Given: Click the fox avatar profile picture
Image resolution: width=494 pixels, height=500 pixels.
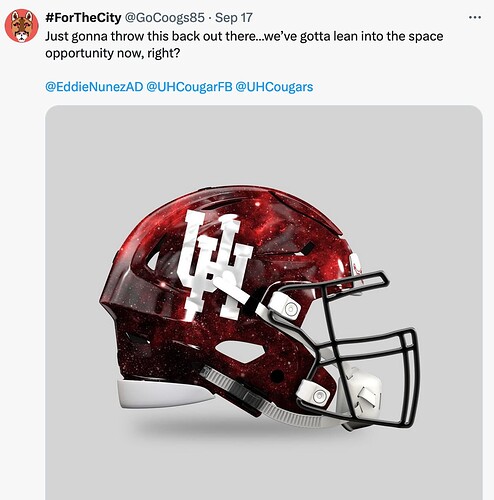Looking at the screenshot, I should pyautogui.click(x=22, y=26).
